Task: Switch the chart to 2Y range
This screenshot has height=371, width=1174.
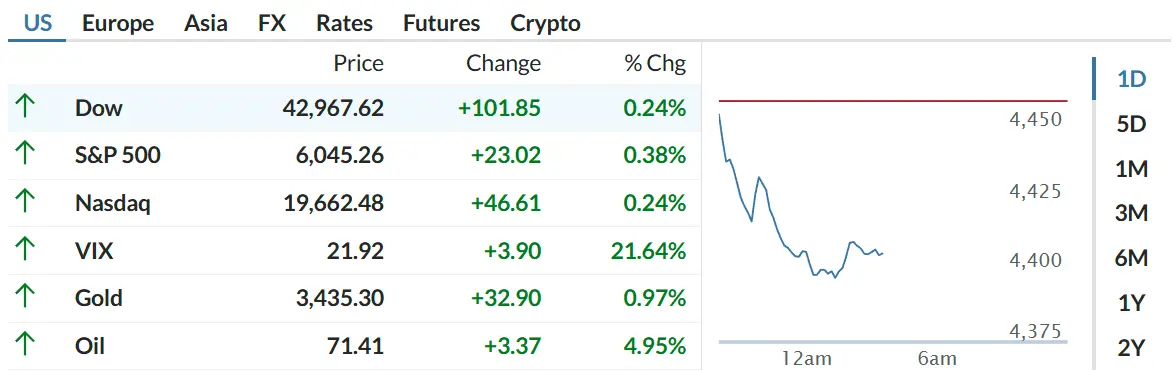Action: pyautogui.click(x=1131, y=348)
